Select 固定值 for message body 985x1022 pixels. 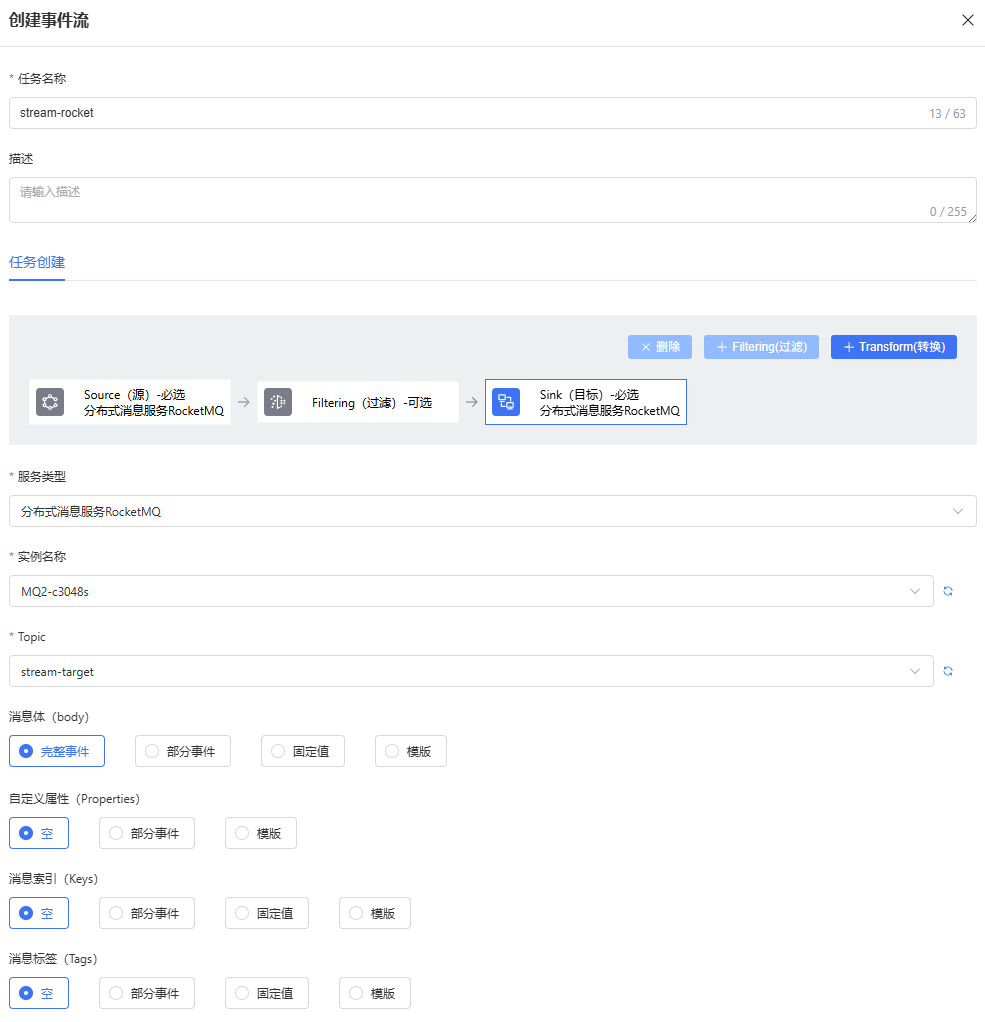point(302,752)
